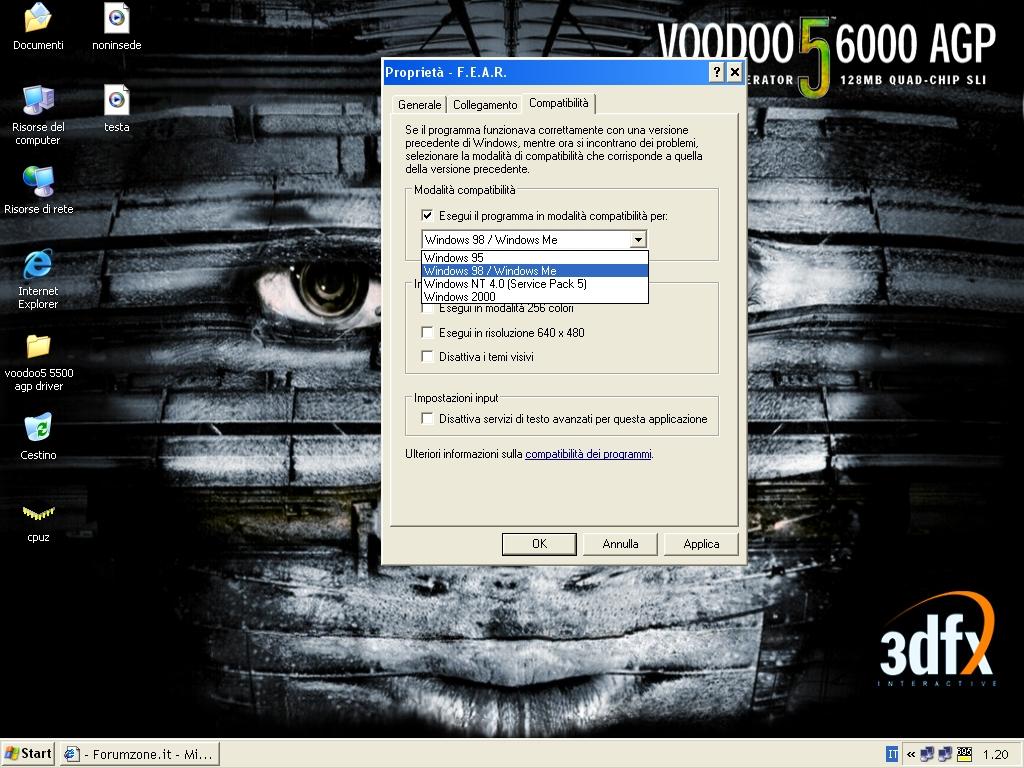Uncheck Esegui il programma in modalità compatibilità
The height and width of the screenshot is (768, 1024).
point(427,216)
